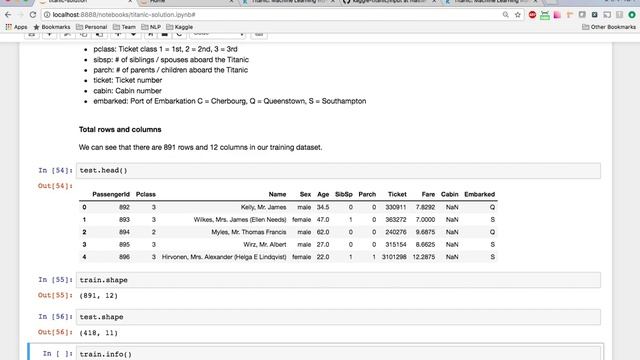Open the Personal bookmarks folder

(91, 27)
